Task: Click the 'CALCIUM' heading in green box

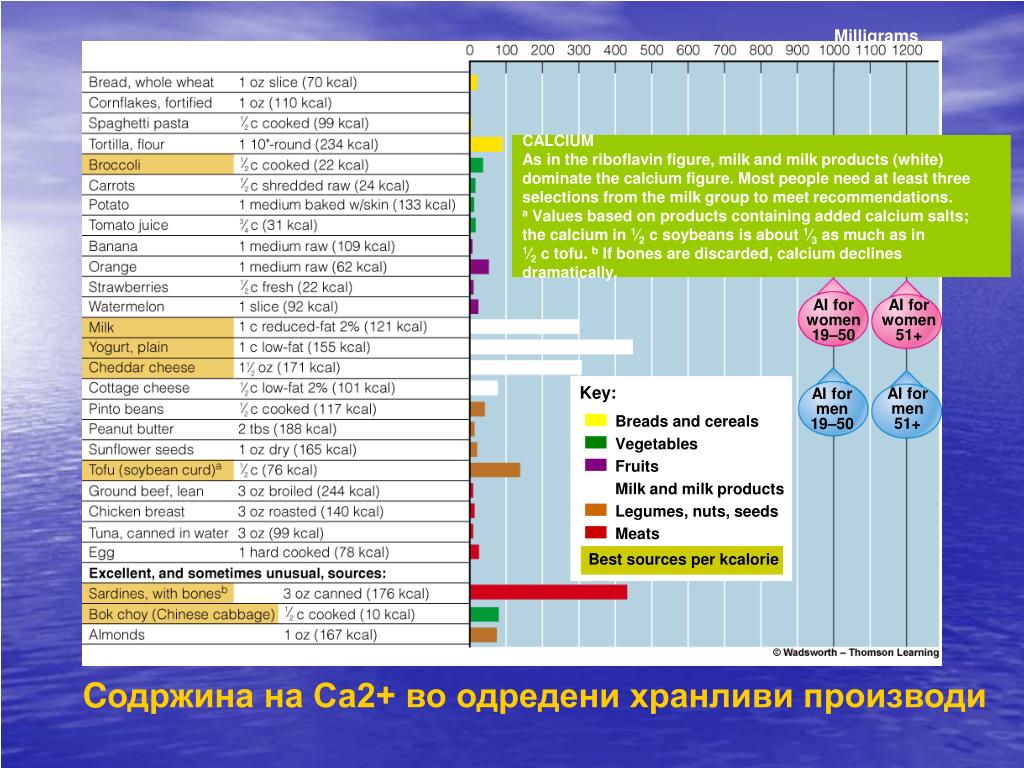Action: pos(558,140)
